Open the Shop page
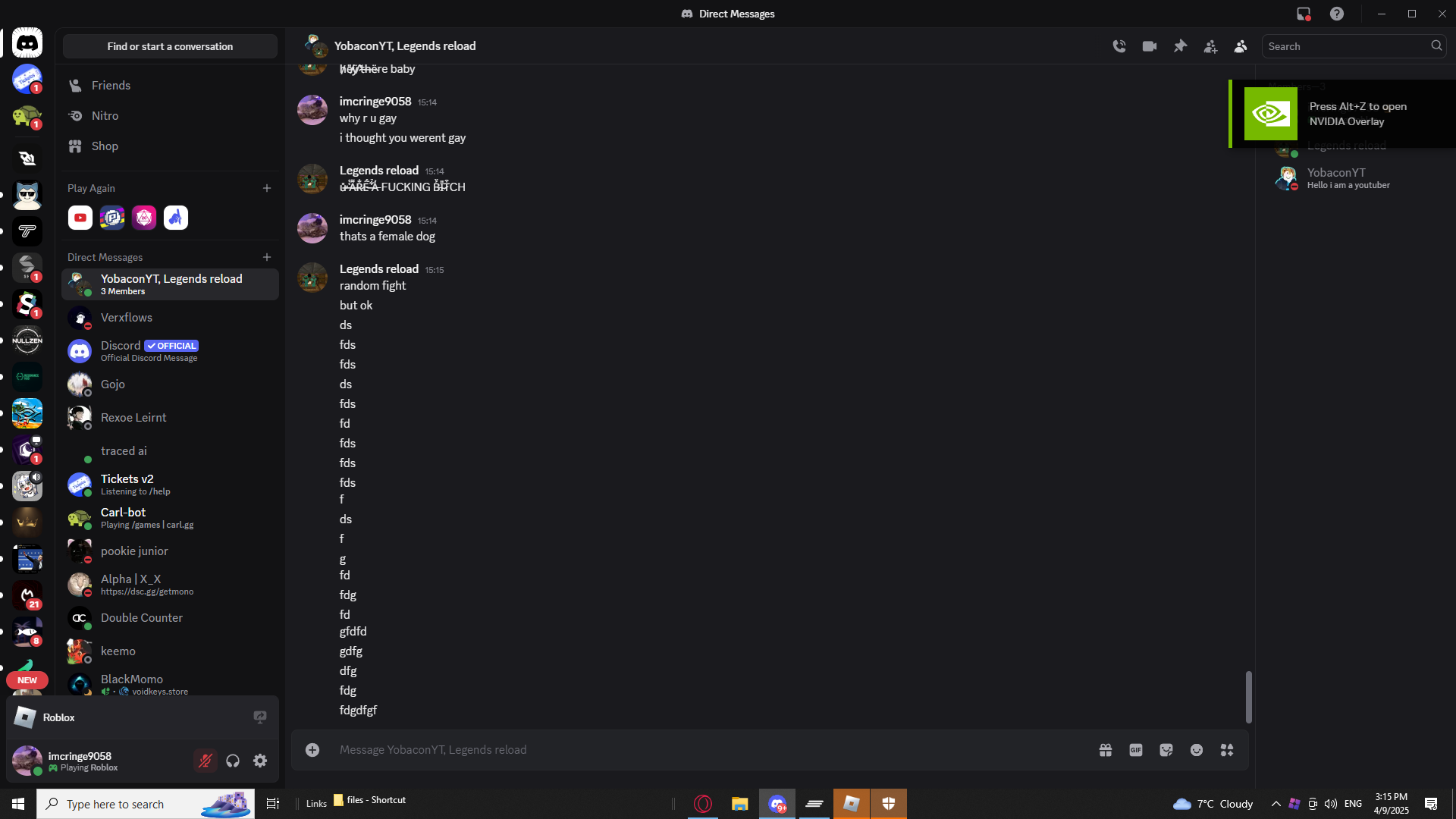The width and height of the screenshot is (1456, 819). [x=170, y=146]
